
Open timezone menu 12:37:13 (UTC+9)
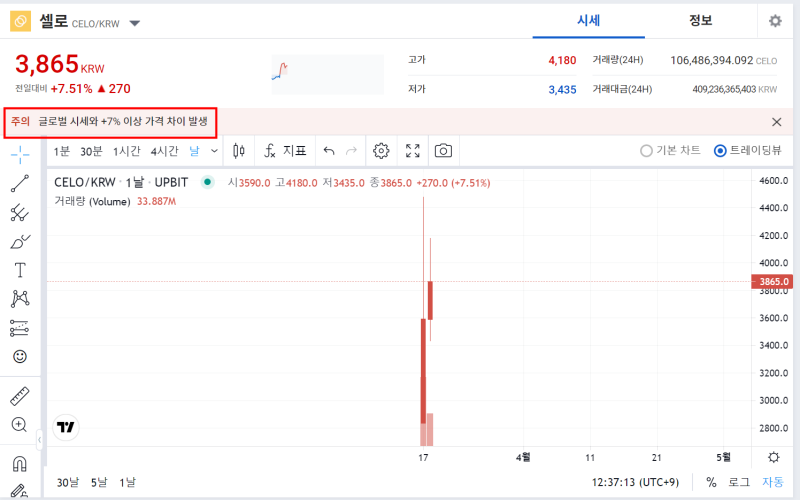coord(635,482)
